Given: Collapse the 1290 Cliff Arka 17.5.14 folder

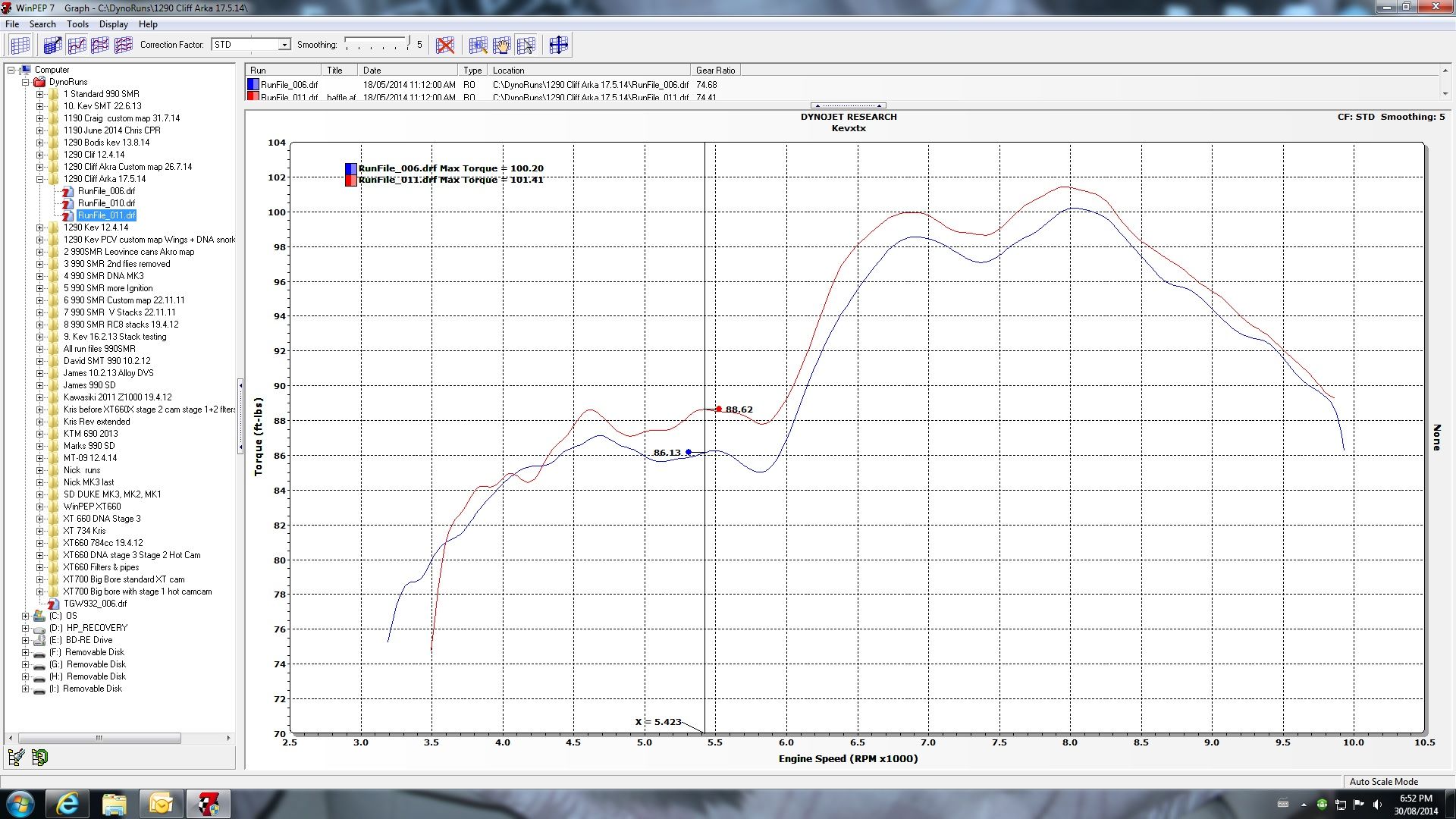Looking at the screenshot, I should pos(39,179).
